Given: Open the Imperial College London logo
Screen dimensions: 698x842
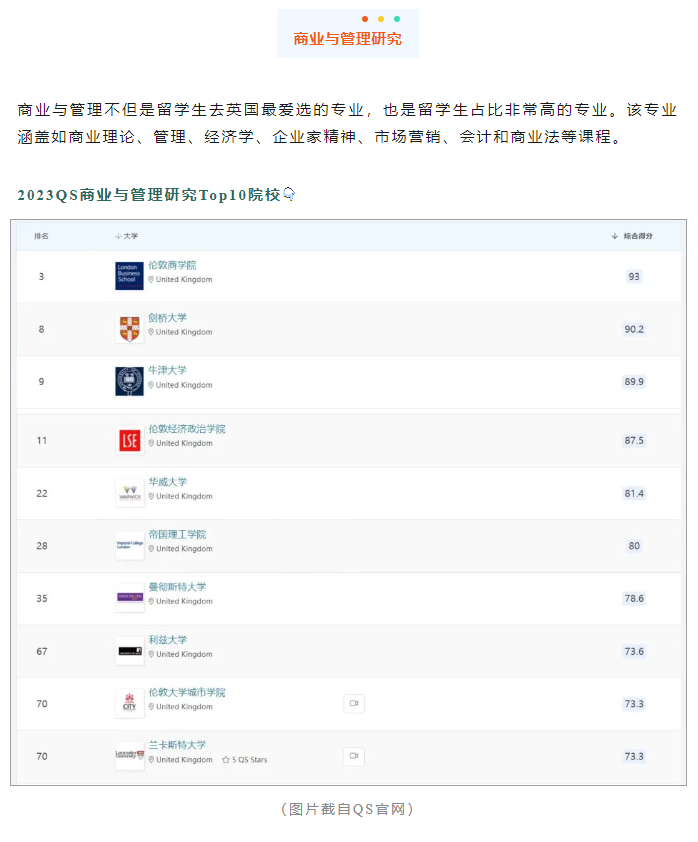Looking at the screenshot, I should click(x=129, y=546).
